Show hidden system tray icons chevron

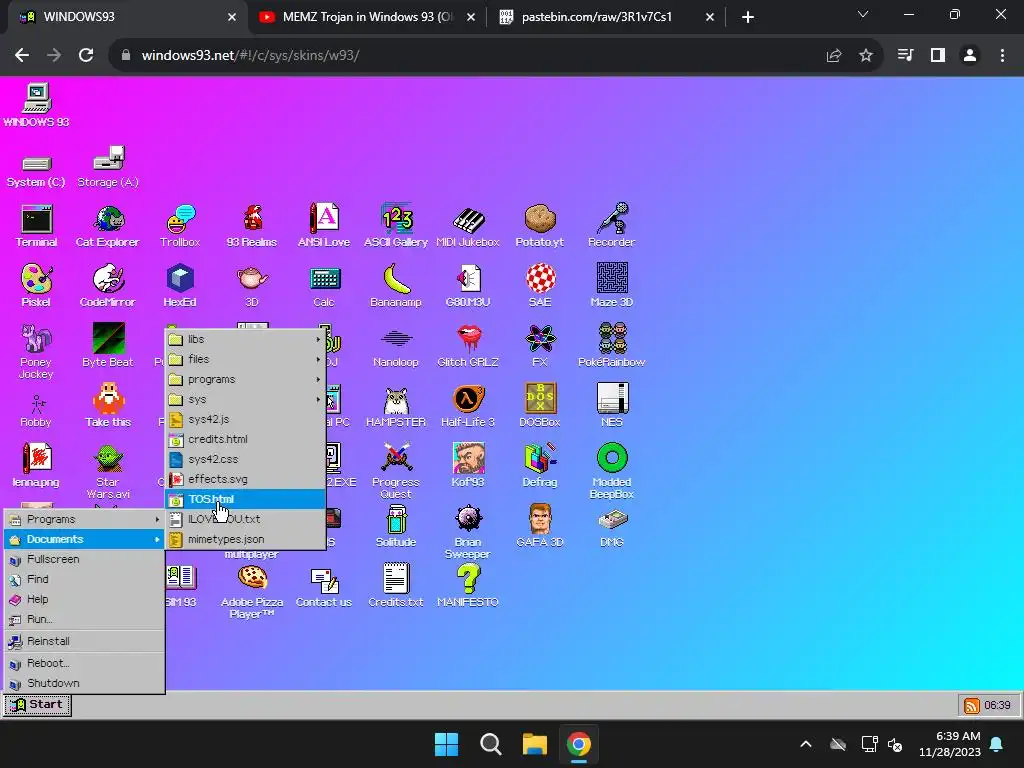click(806, 744)
